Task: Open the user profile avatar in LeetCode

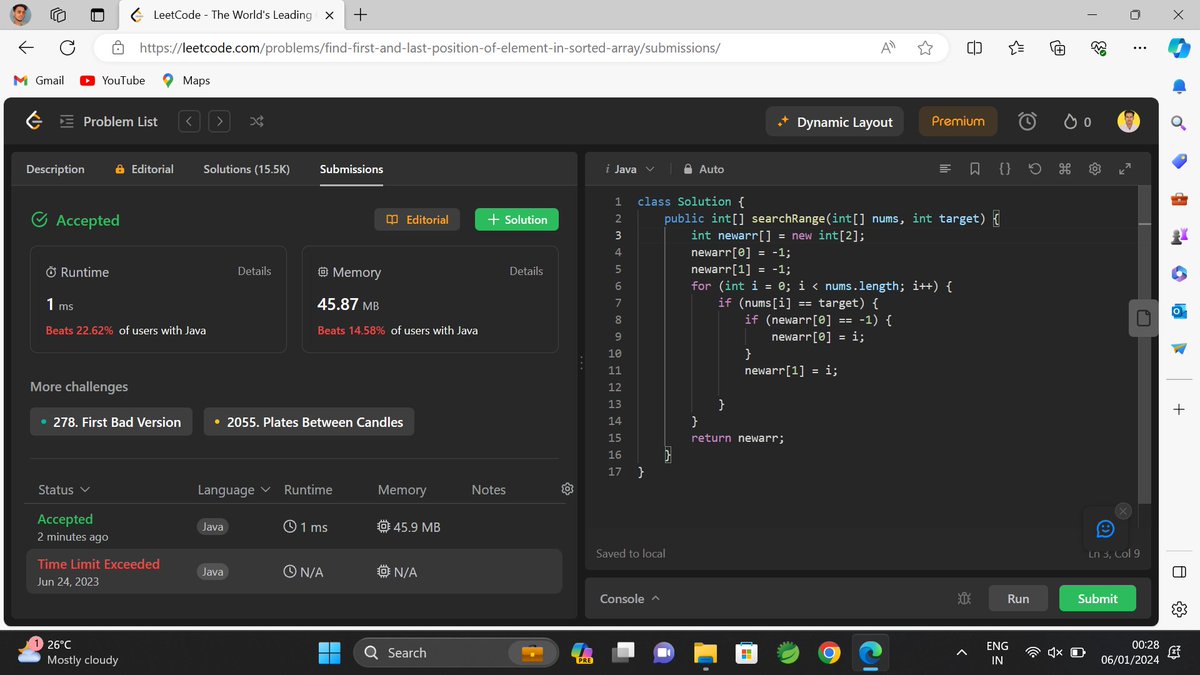Action: (x=1126, y=121)
